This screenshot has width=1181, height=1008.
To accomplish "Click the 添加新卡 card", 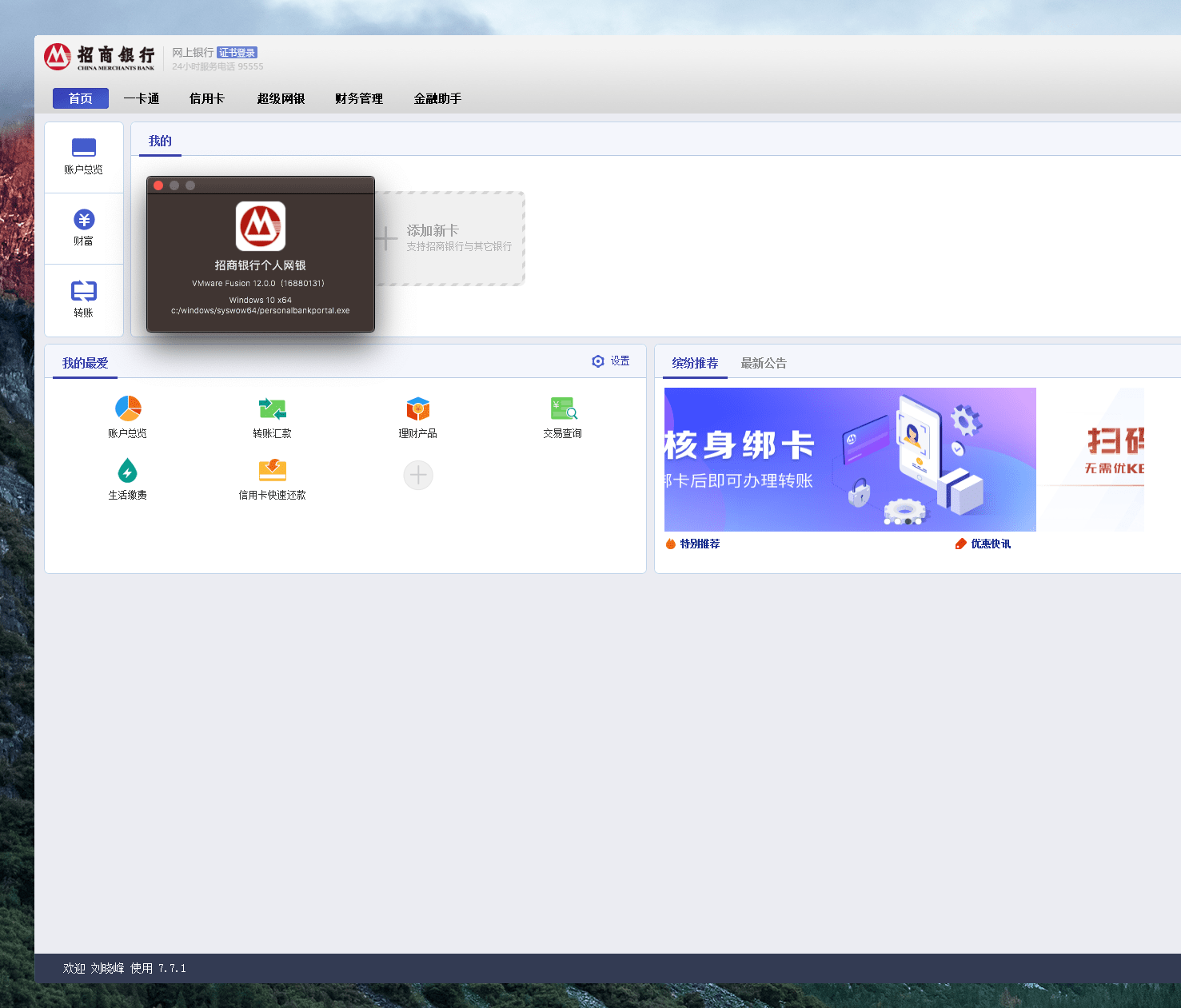I will (450, 238).
